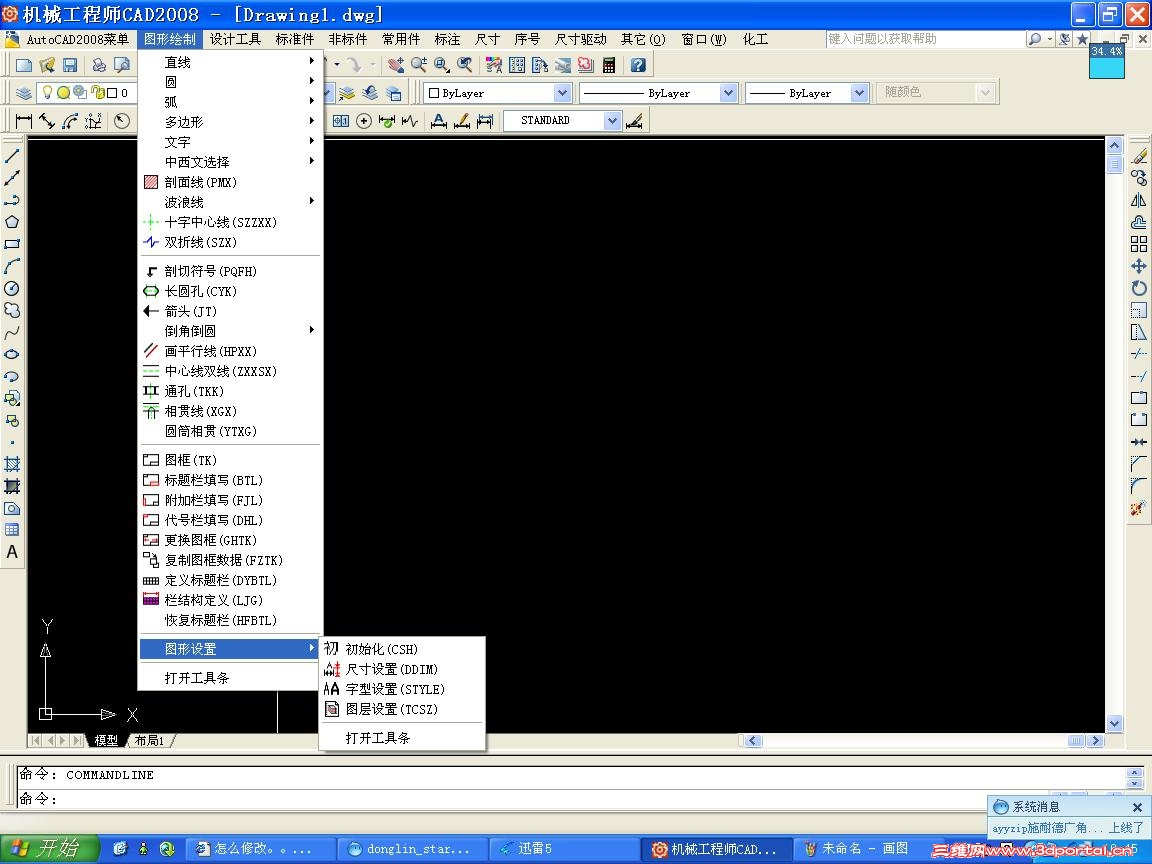Open the donglin_star taskbar window

[411, 849]
